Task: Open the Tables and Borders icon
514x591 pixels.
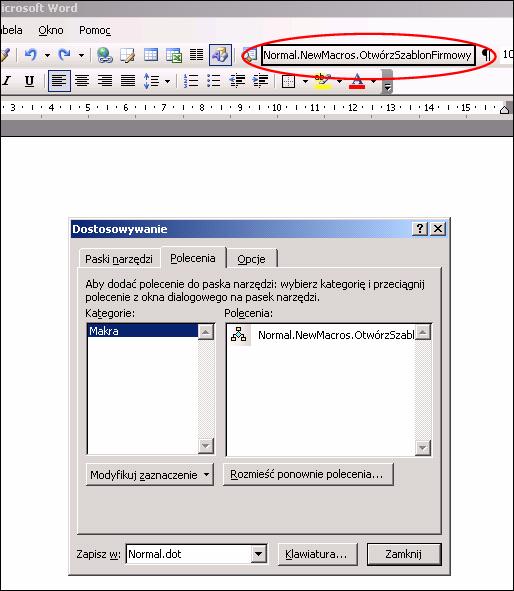Action: (x=127, y=55)
